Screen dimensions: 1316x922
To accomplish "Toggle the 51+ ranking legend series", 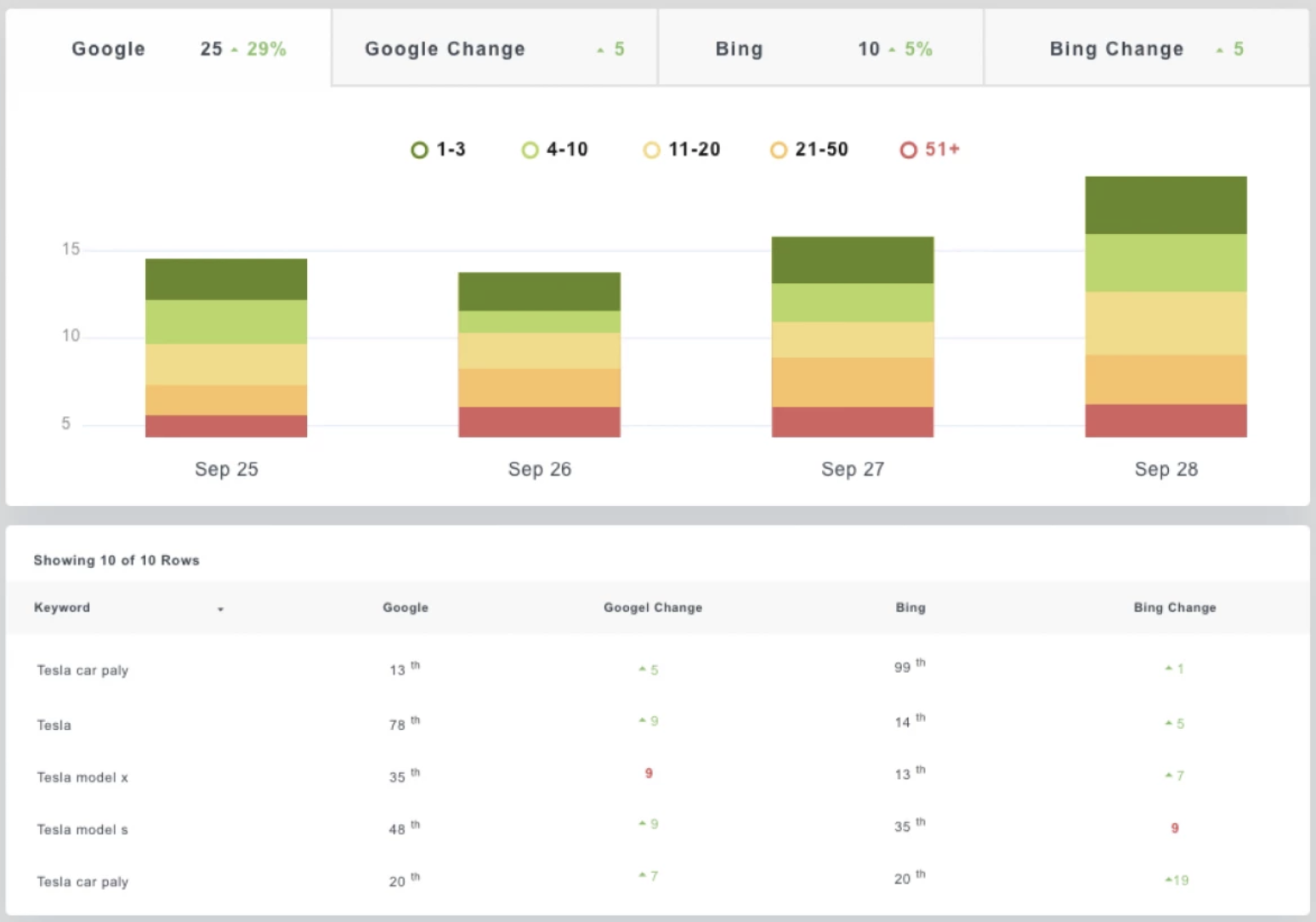I will click(x=929, y=150).
